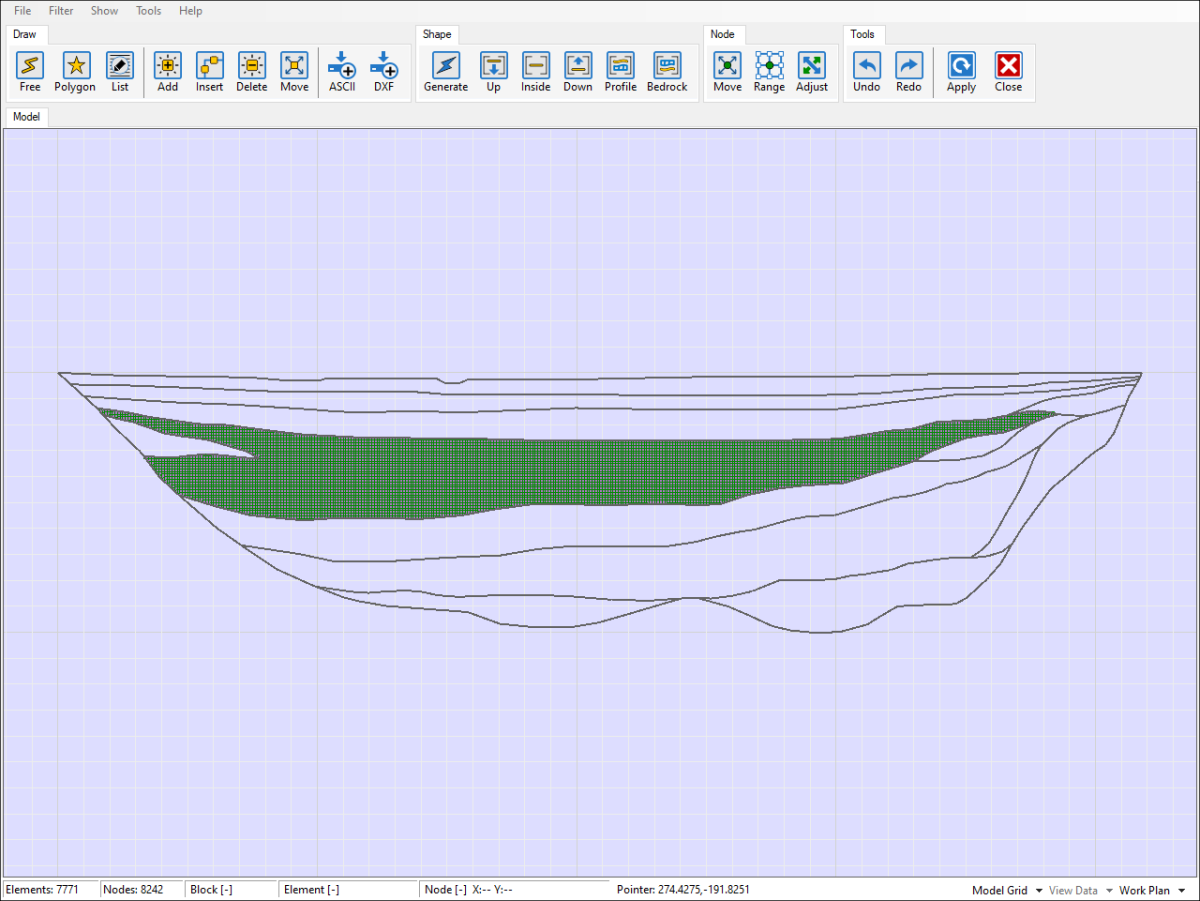Click the Block [-] status field

pos(232,890)
